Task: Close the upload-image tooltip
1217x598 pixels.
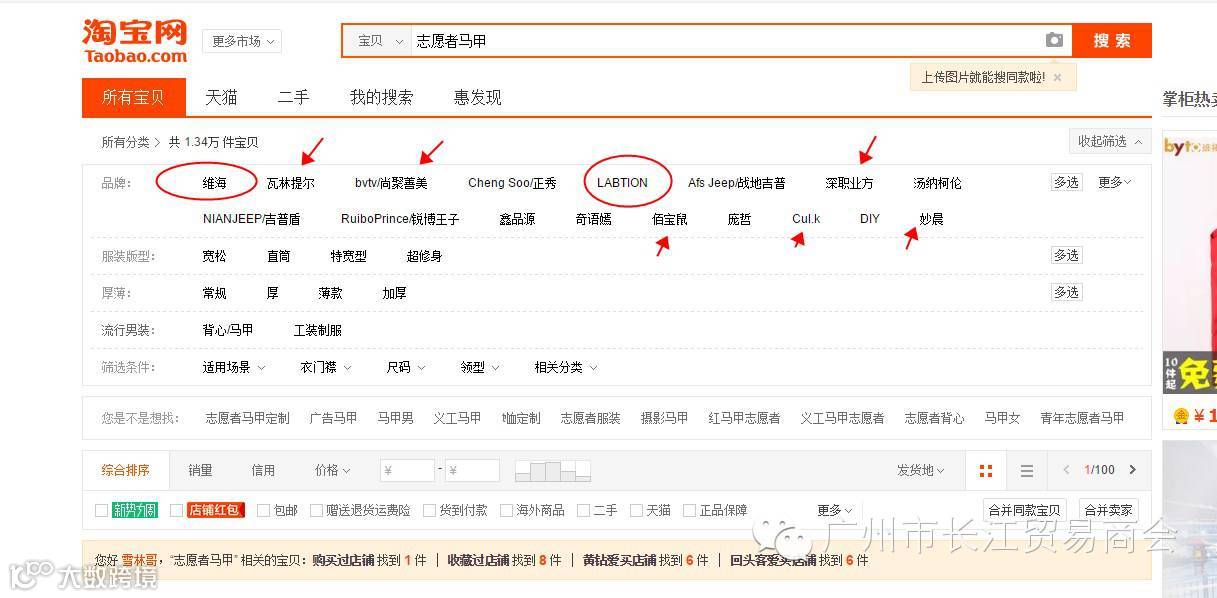Action: (x=1057, y=77)
